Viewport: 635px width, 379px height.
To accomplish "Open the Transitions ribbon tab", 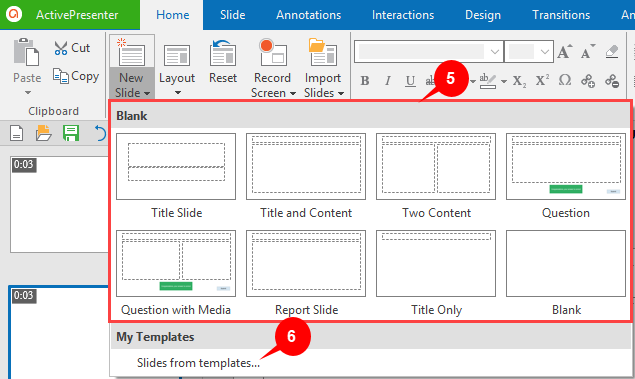I will pyautogui.click(x=561, y=15).
